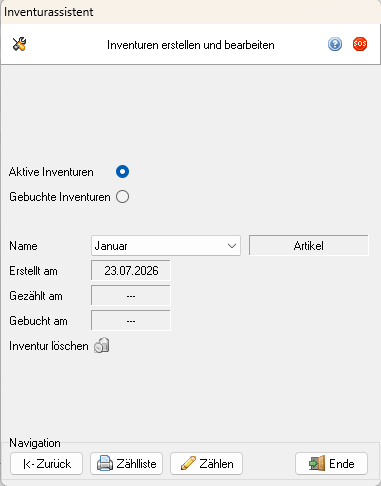Select the Aktive Inventuren radio button
The width and height of the screenshot is (381, 486).
coord(122,172)
